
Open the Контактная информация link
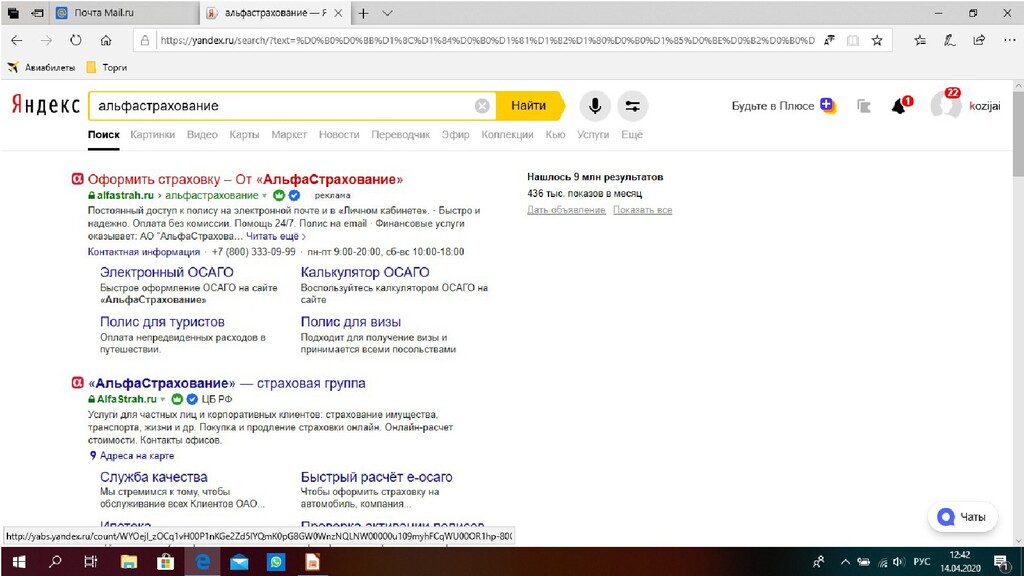coord(144,252)
